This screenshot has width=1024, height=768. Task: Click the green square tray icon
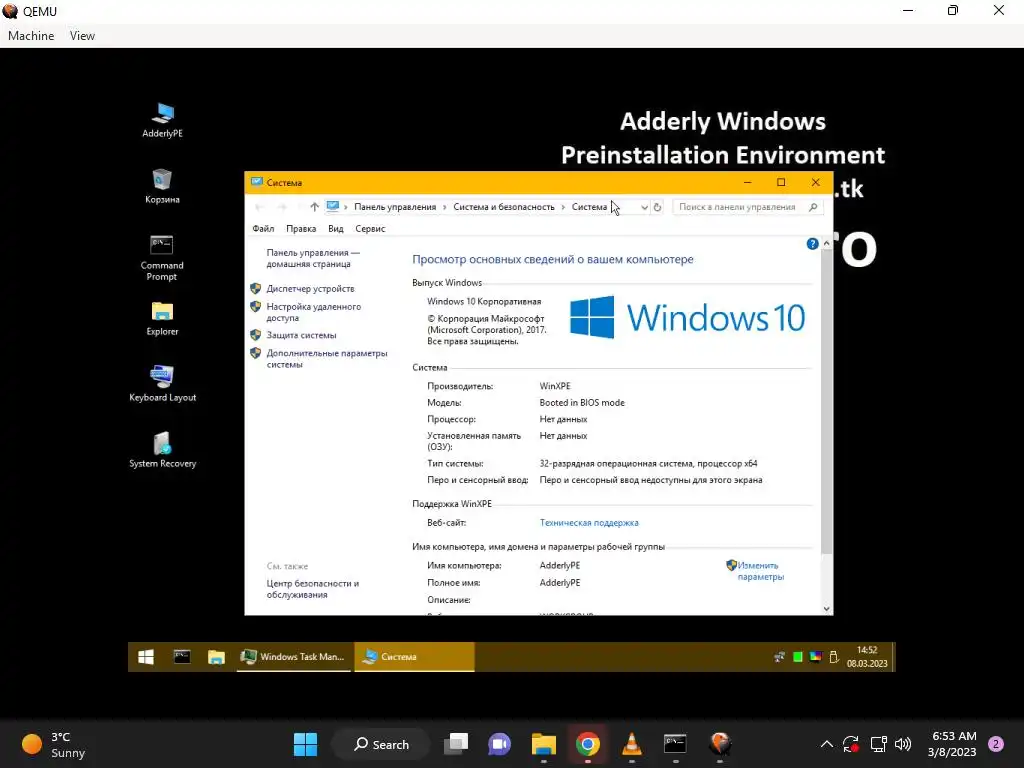797,657
